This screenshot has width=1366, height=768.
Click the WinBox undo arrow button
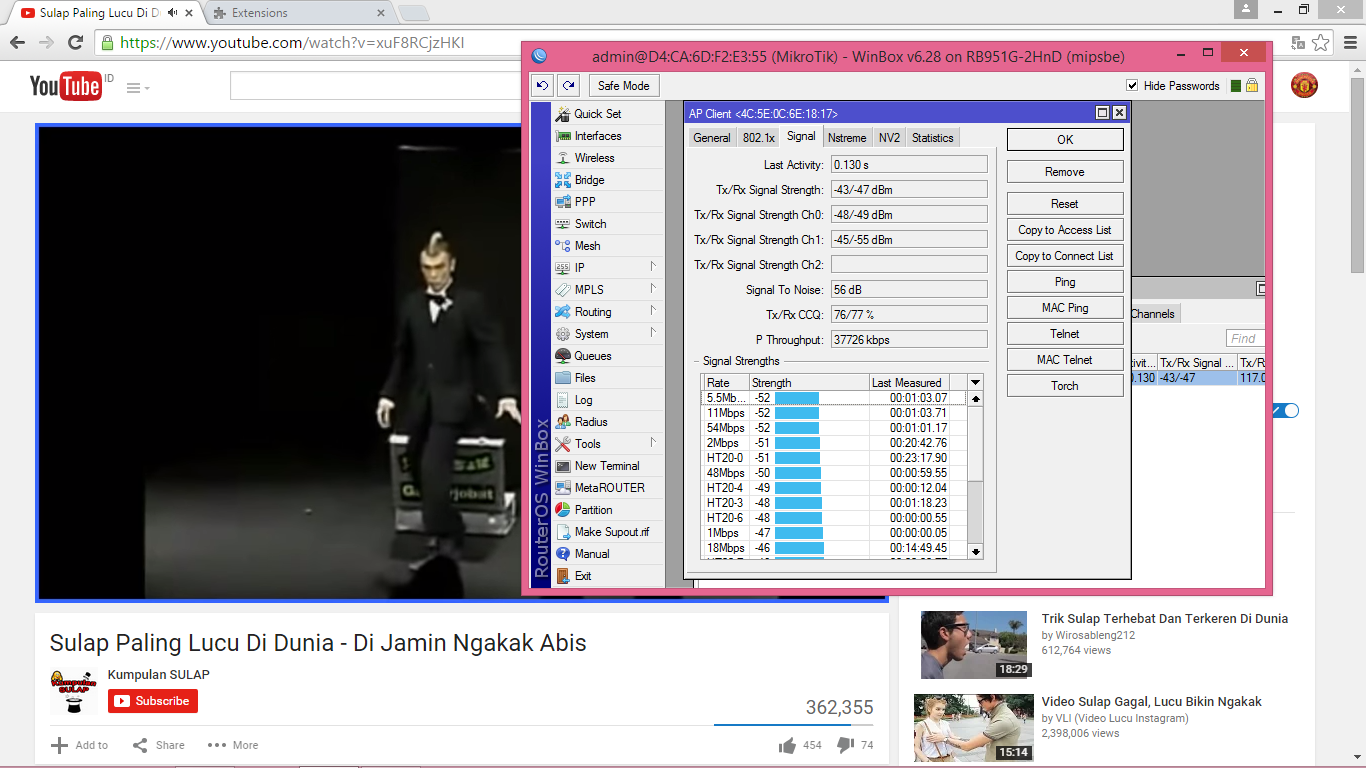point(541,86)
